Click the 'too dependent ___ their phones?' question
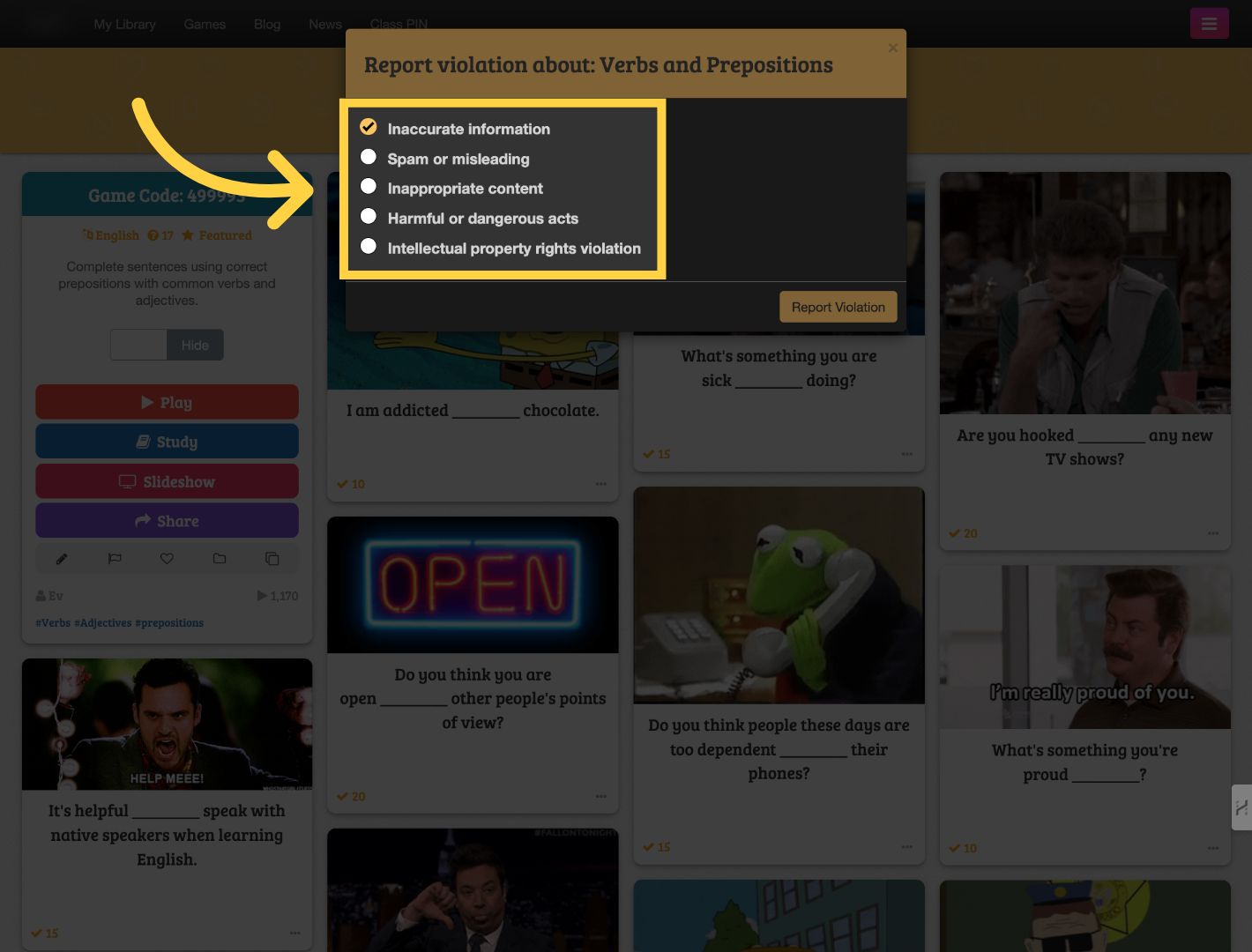This screenshot has height=952, width=1252. (779, 749)
